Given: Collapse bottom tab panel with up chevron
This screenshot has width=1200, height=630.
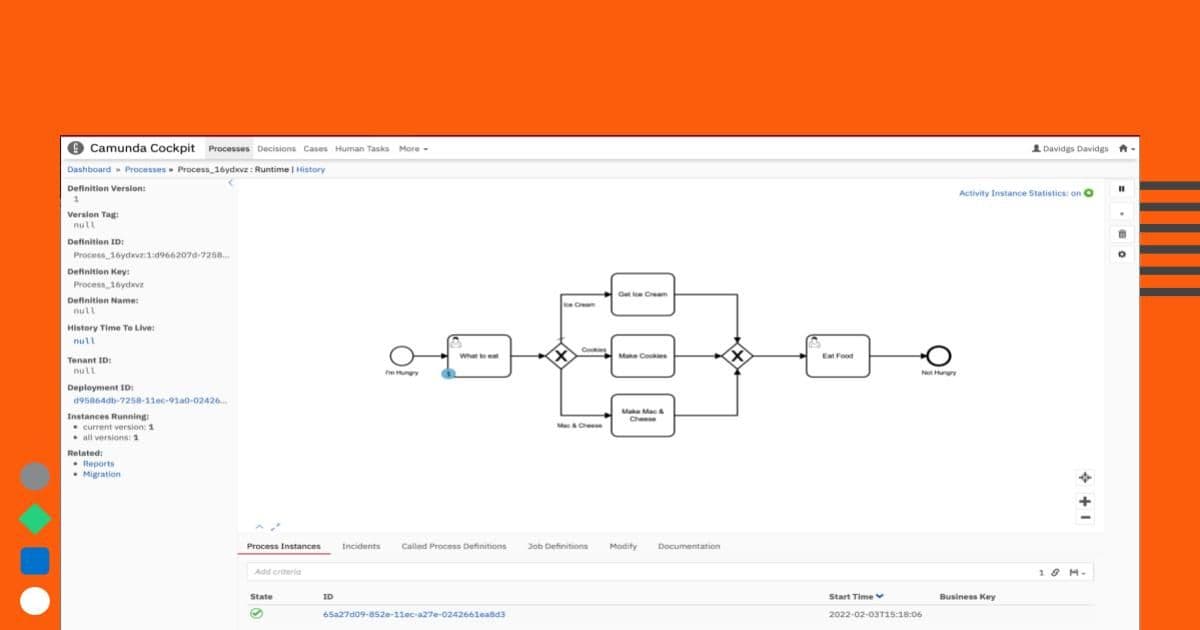Looking at the screenshot, I should point(260,526).
